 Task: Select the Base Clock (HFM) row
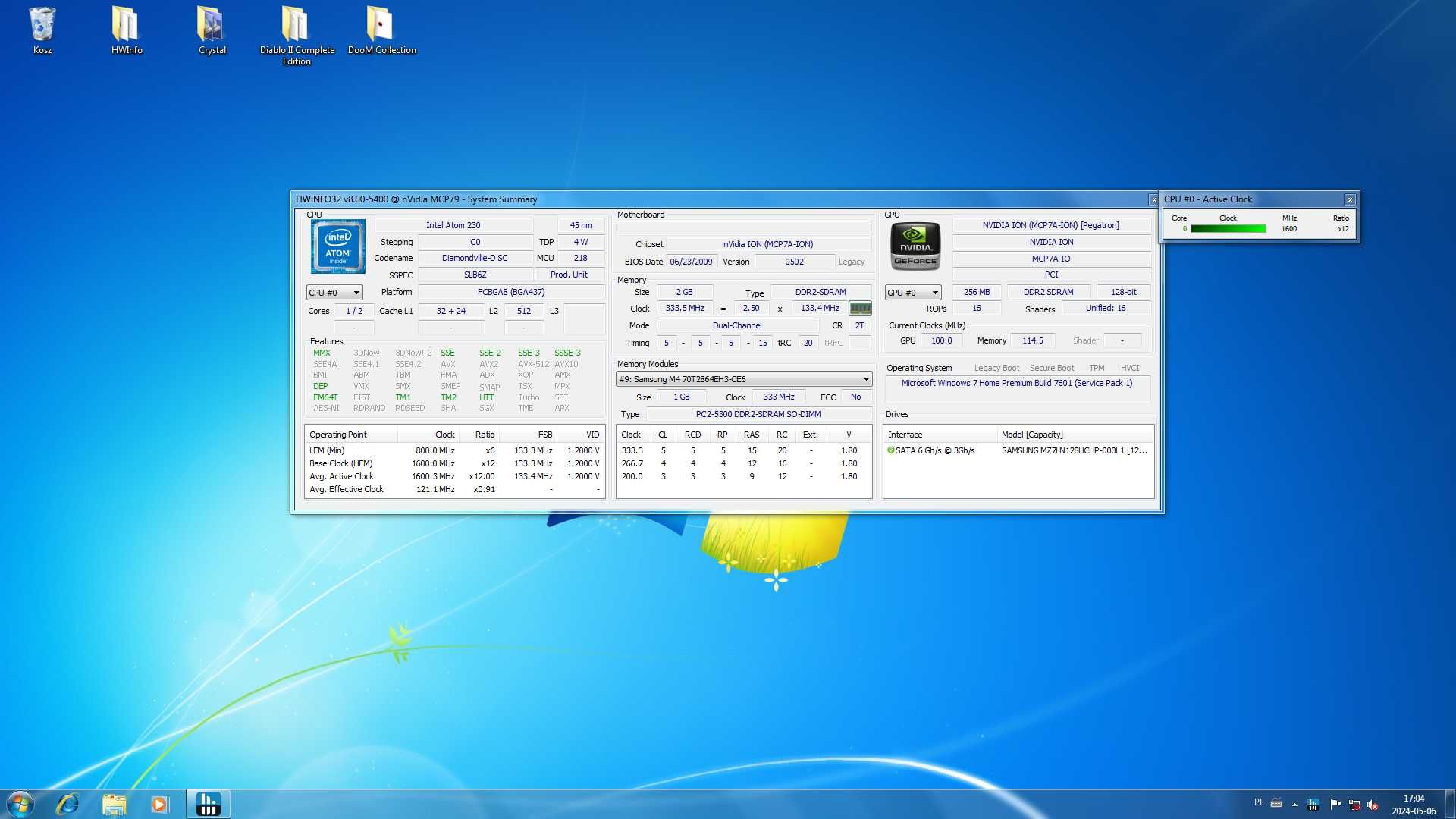point(454,463)
